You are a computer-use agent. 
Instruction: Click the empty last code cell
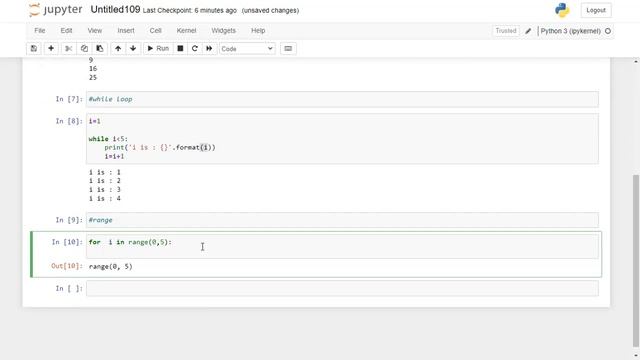tap(342, 288)
